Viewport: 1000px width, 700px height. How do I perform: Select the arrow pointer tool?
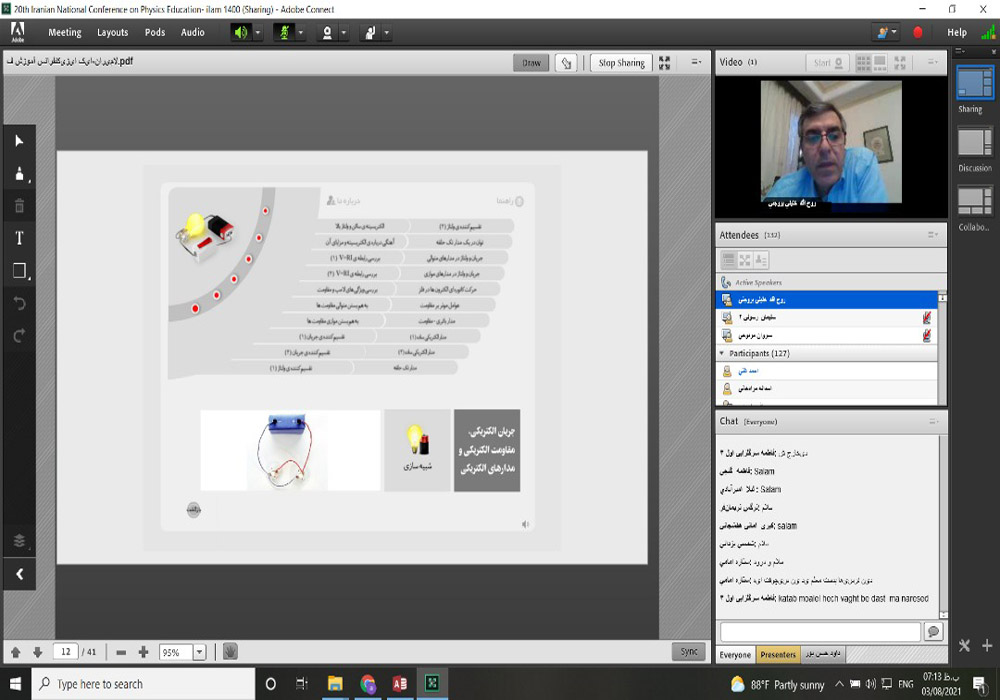[x=19, y=141]
